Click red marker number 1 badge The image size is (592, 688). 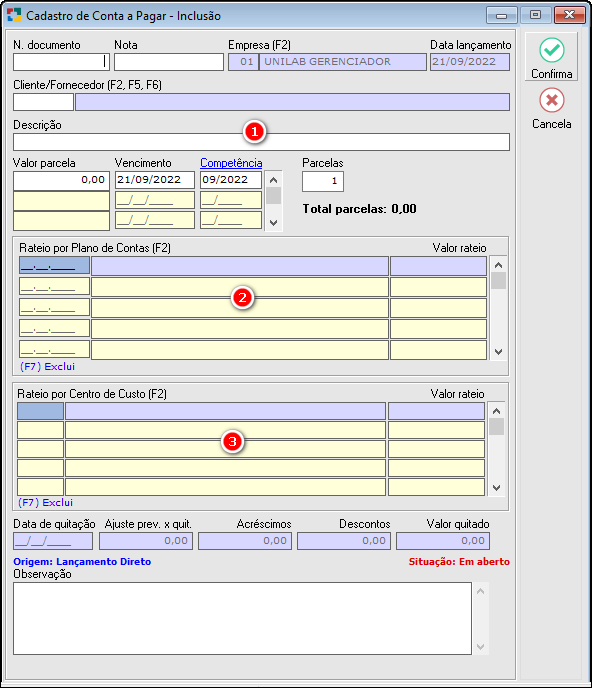click(x=255, y=131)
